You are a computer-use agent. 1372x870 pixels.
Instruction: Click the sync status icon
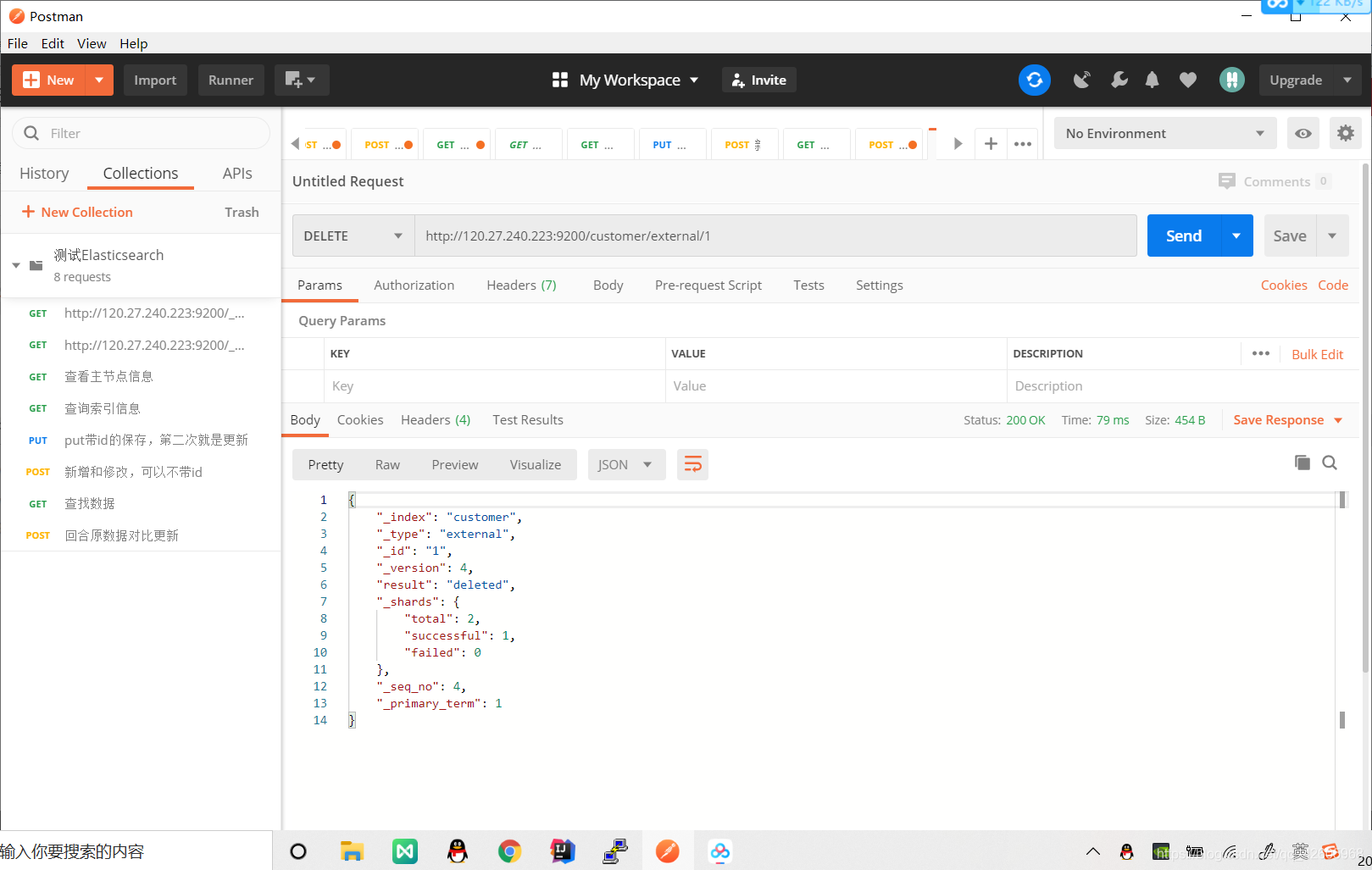(1034, 80)
